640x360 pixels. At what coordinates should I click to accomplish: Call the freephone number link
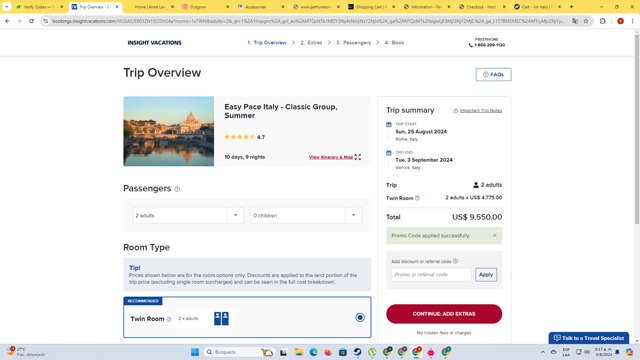pos(487,45)
